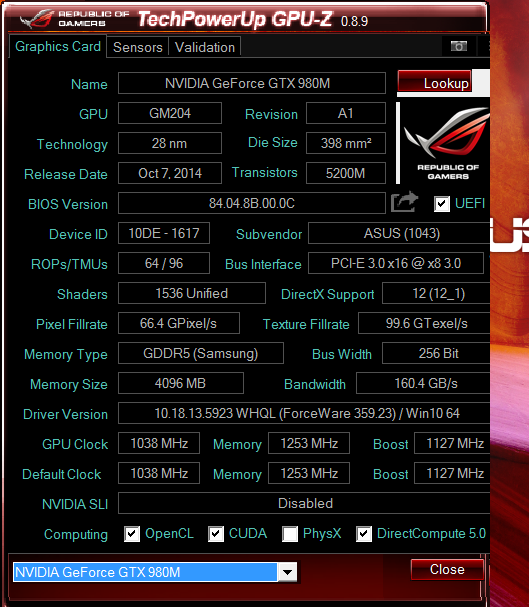Click the Republic of Gamers vendor logo
The image size is (529, 607).
[x=445, y=143]
